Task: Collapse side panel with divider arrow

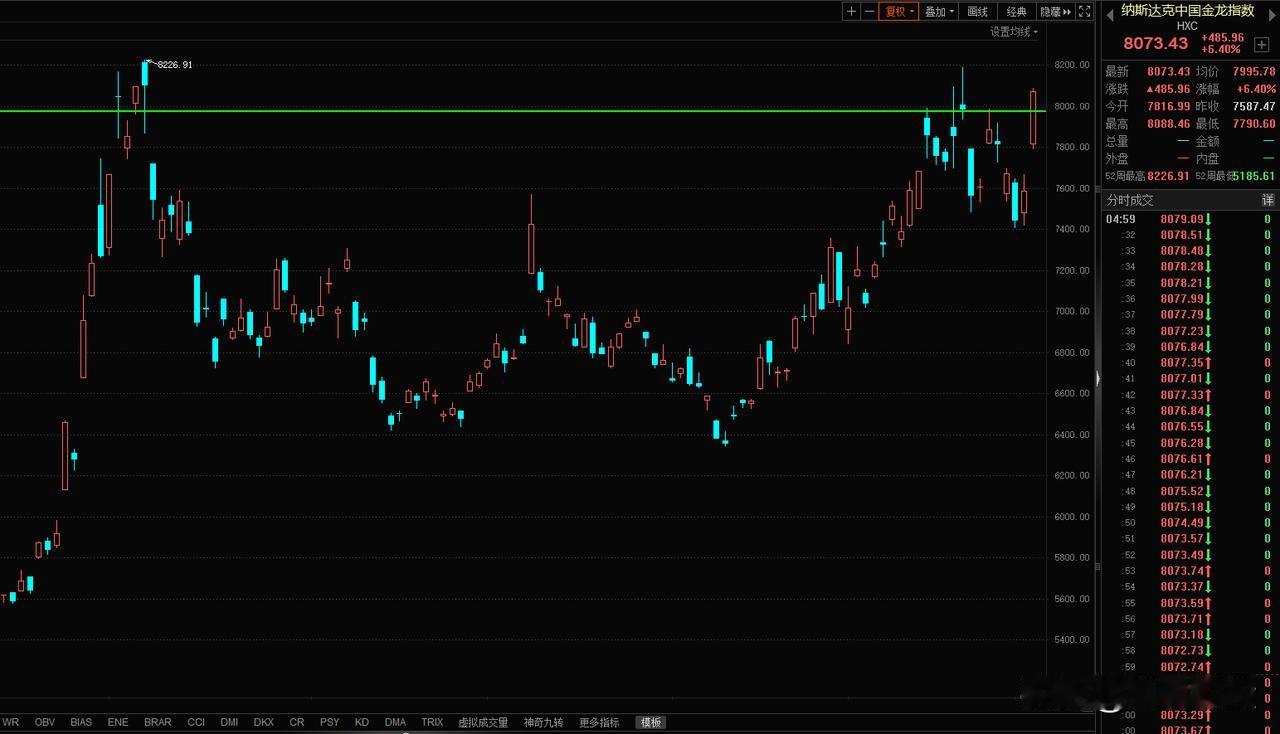Action: [1098, 378]
